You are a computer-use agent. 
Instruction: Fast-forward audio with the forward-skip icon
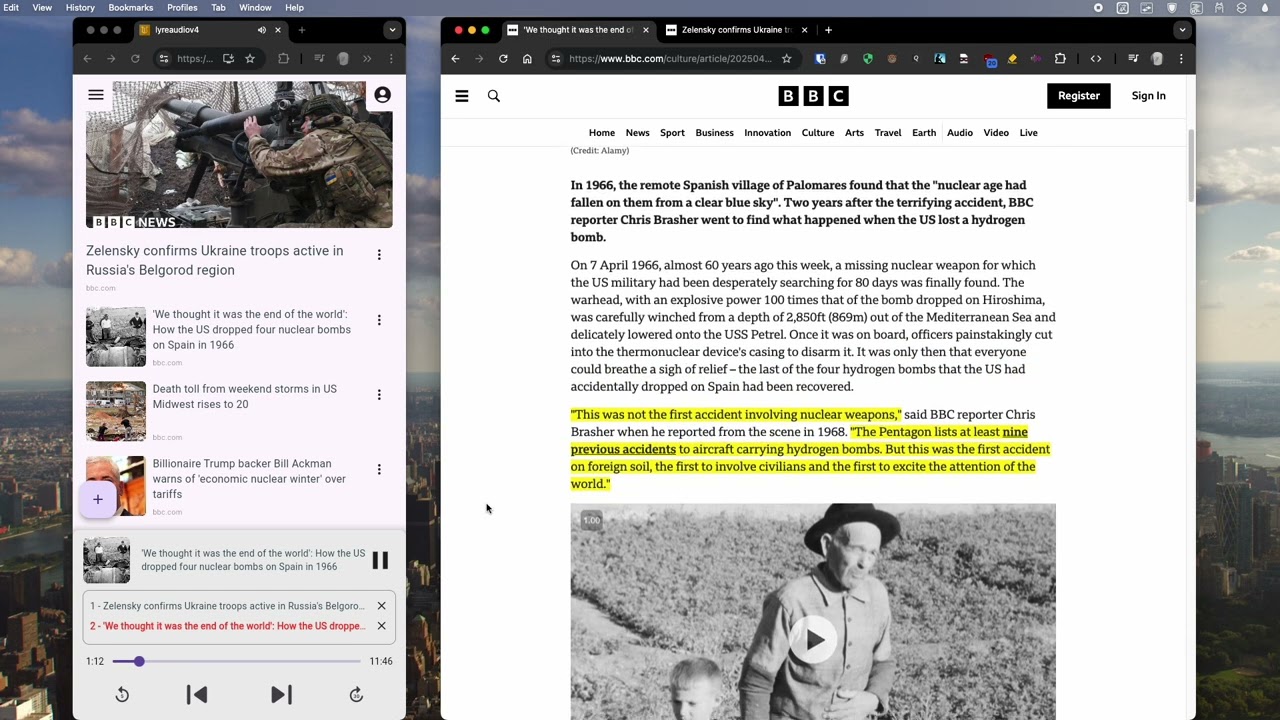pos(356,695)
